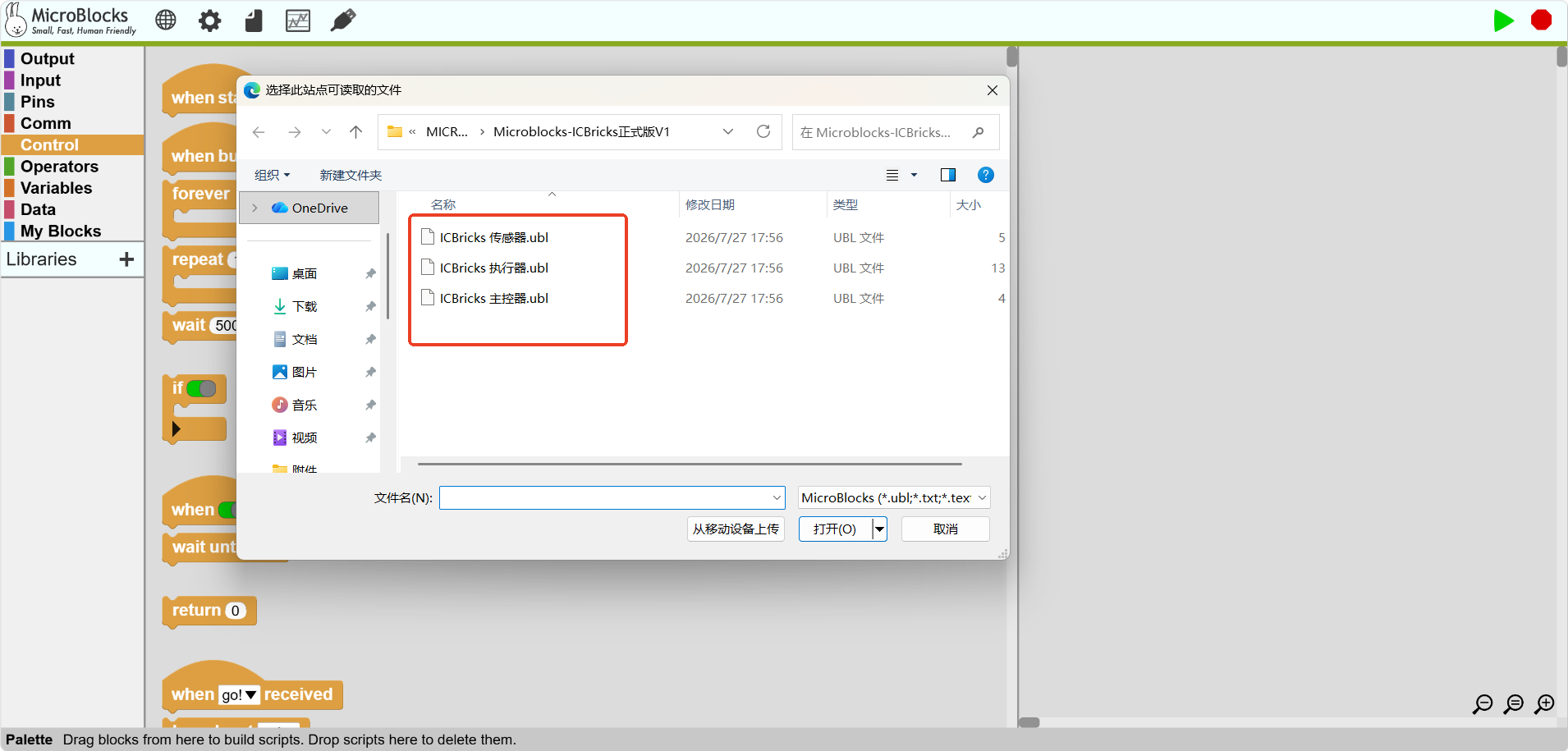Open the 组织 organize dropdown

click(x=272, y=175)
